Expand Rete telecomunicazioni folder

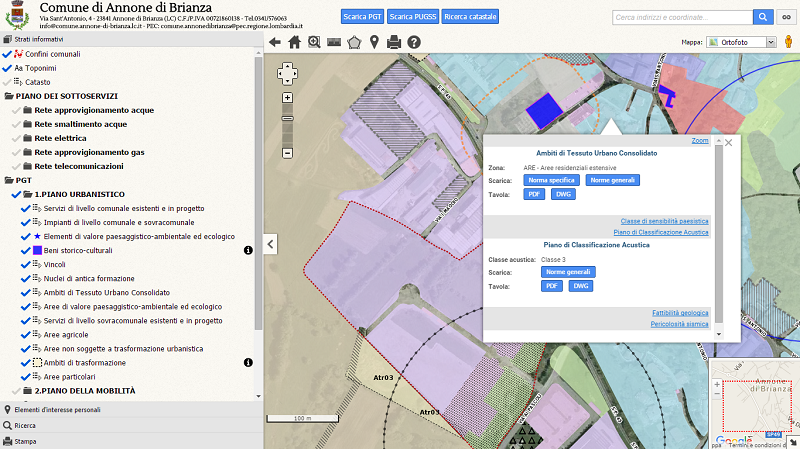point(28,166)
